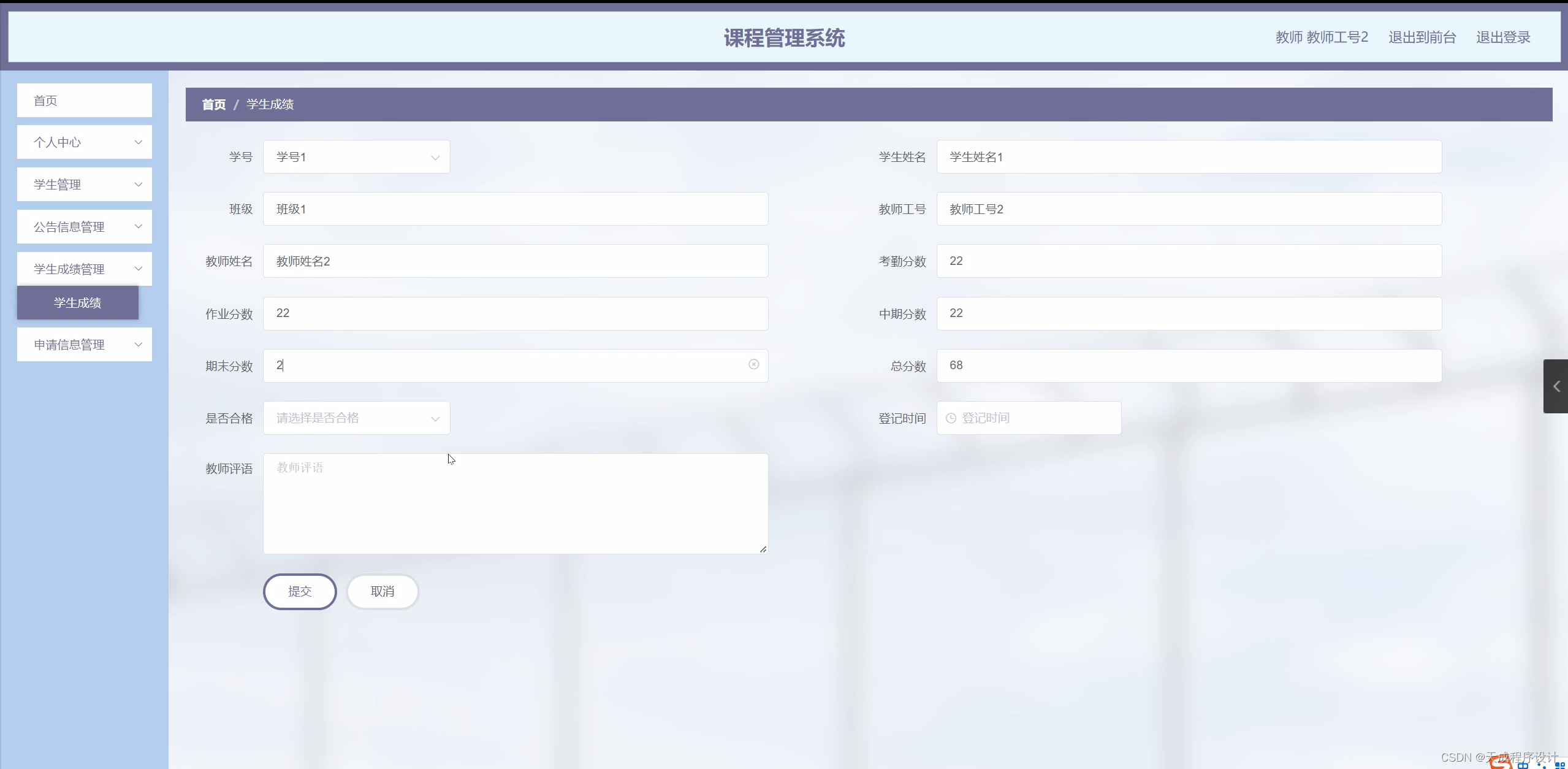Expand the 个人中心 sidebar menu
The width and height of the screenshot is (1568, 769).
pyautogui.click(x=85, y=142)
